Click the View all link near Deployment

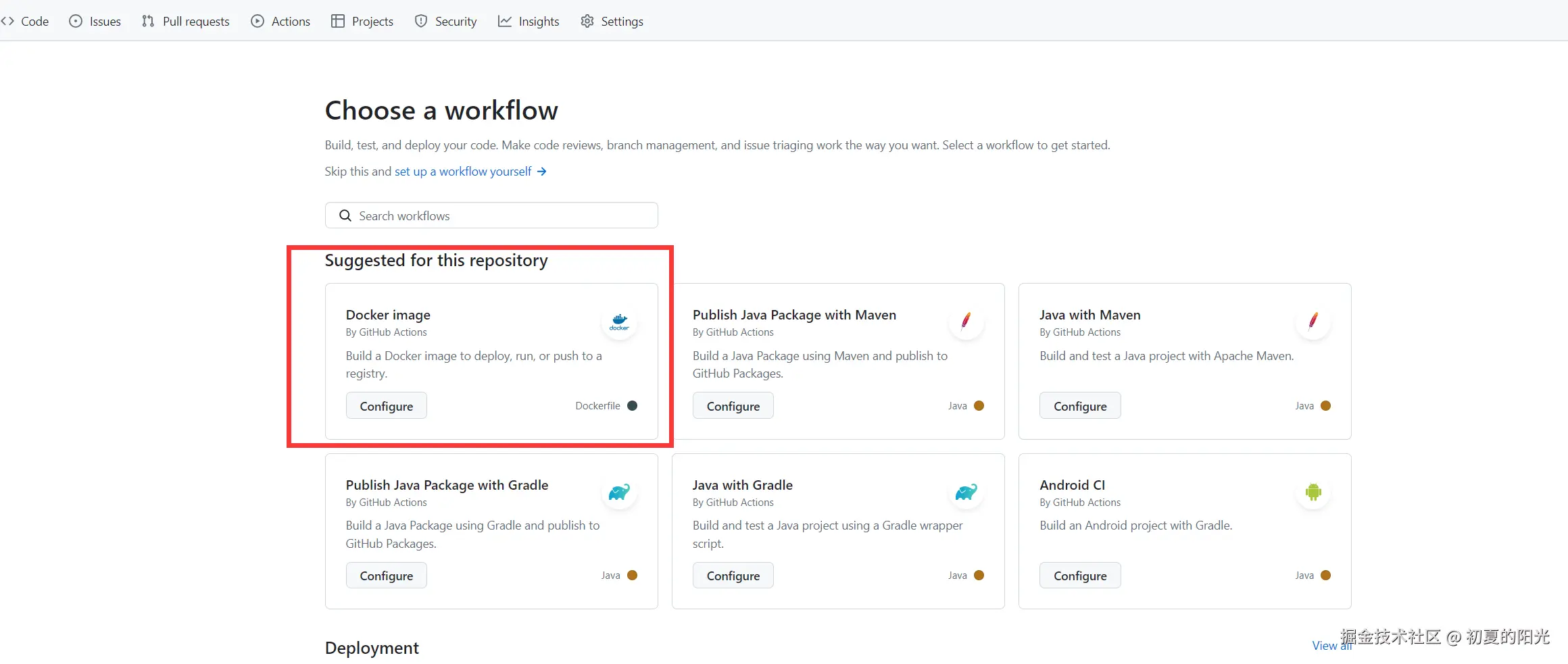1326,646
